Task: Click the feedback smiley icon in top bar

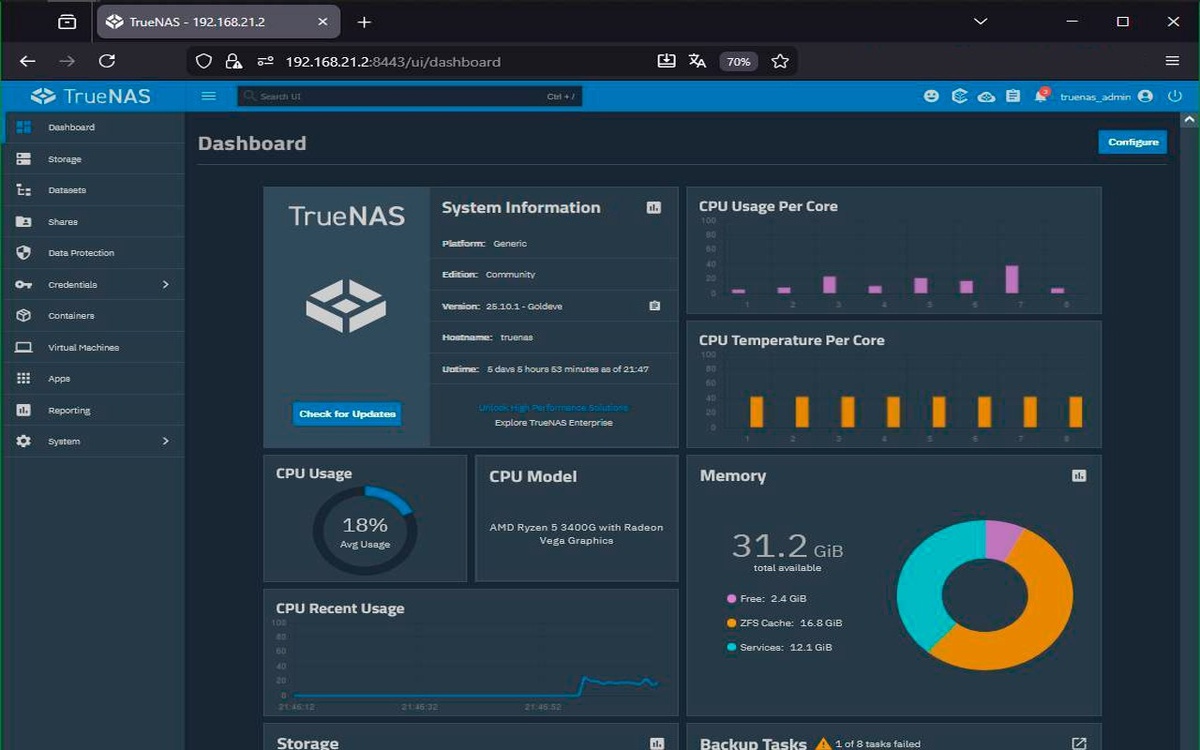Action: [x=931, y=96]
